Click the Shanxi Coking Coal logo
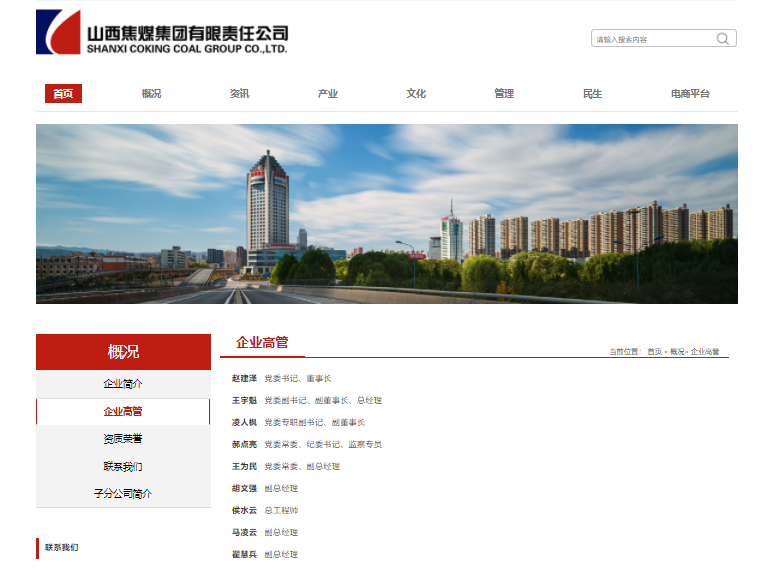The height and width of the screenshot is (570, 769). pyautogui.click(x=162, y=33)
